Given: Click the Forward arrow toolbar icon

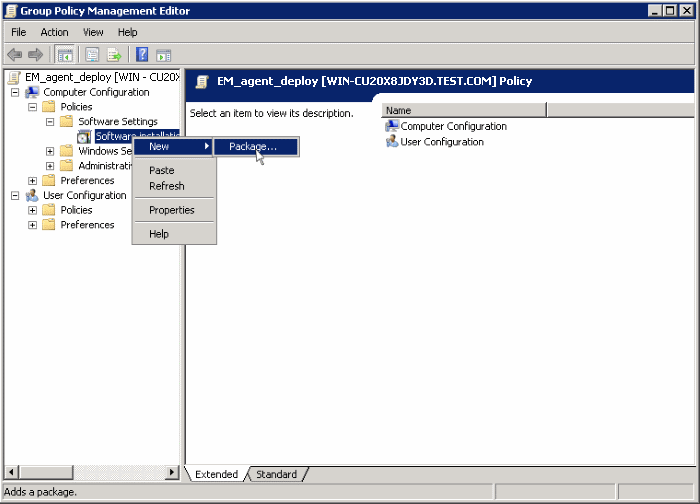Looking at the screenshot, I should [x=35, y=55].
